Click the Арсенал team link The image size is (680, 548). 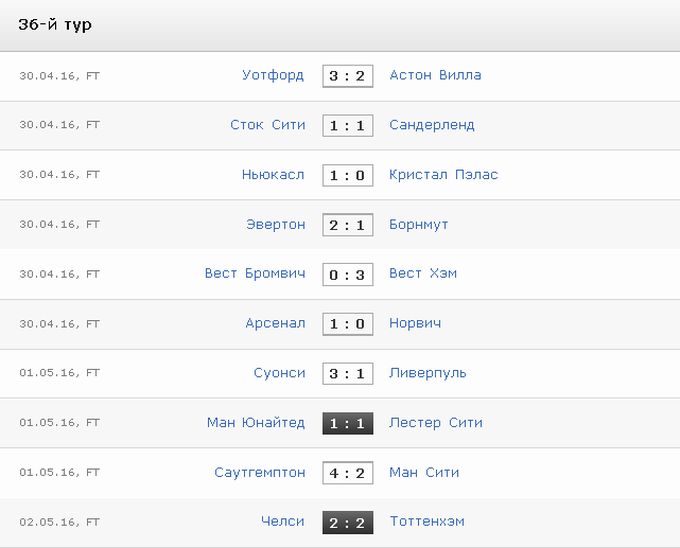[275, 323]
